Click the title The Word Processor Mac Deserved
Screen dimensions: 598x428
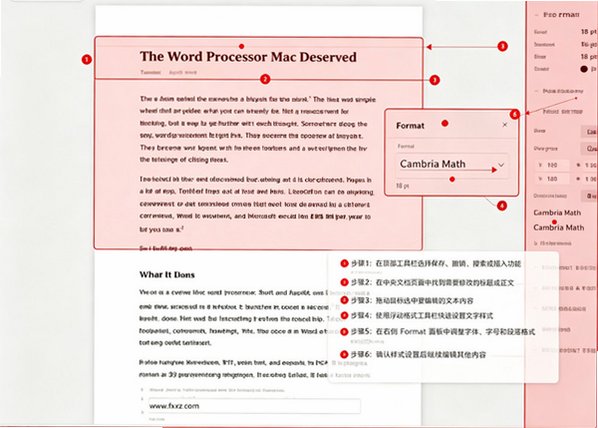click(x=248, y=57)
